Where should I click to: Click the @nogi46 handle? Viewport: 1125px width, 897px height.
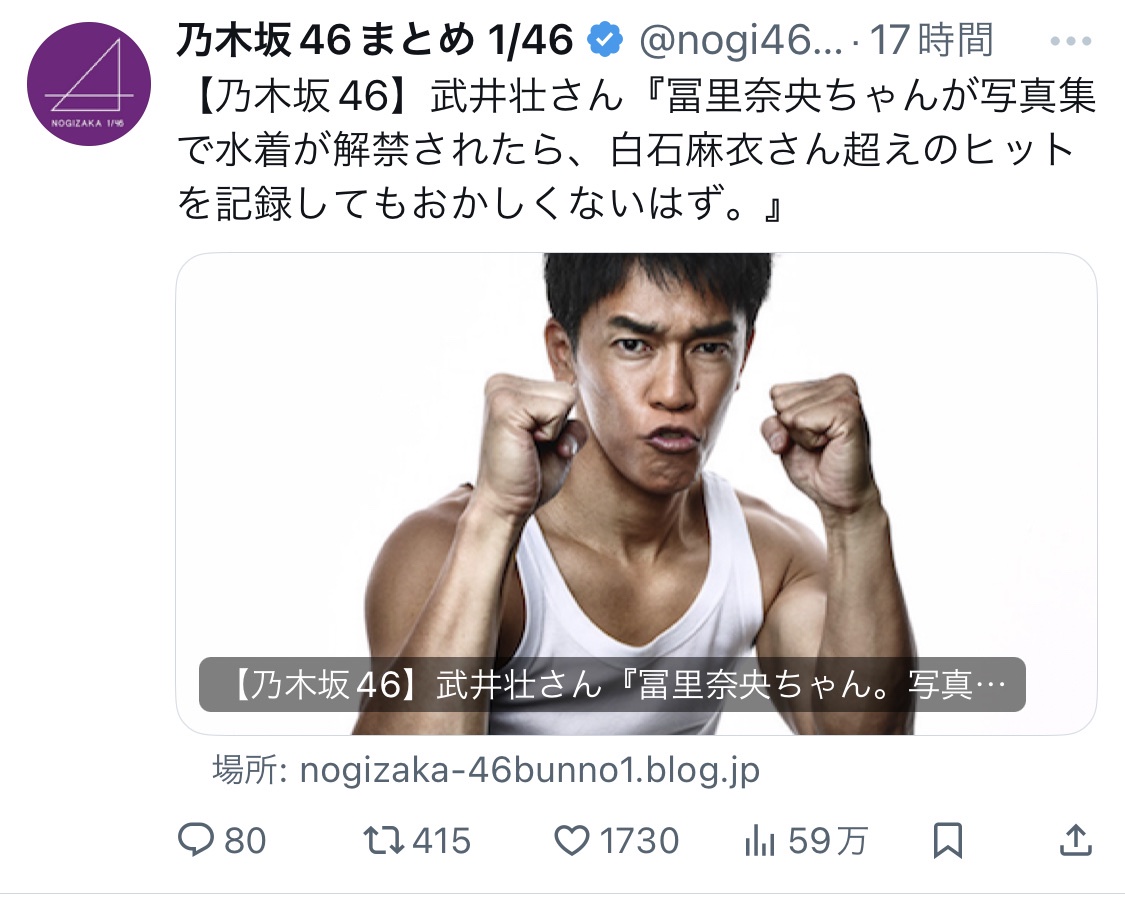[x=740, y=40]
